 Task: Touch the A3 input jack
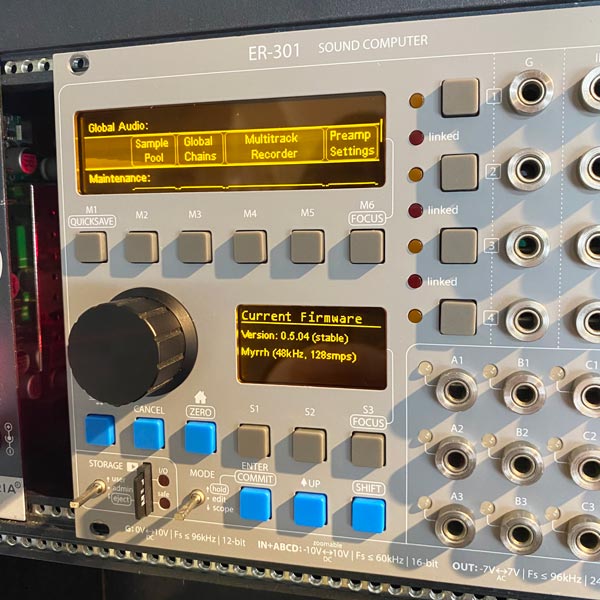click(x=455, y=526)
